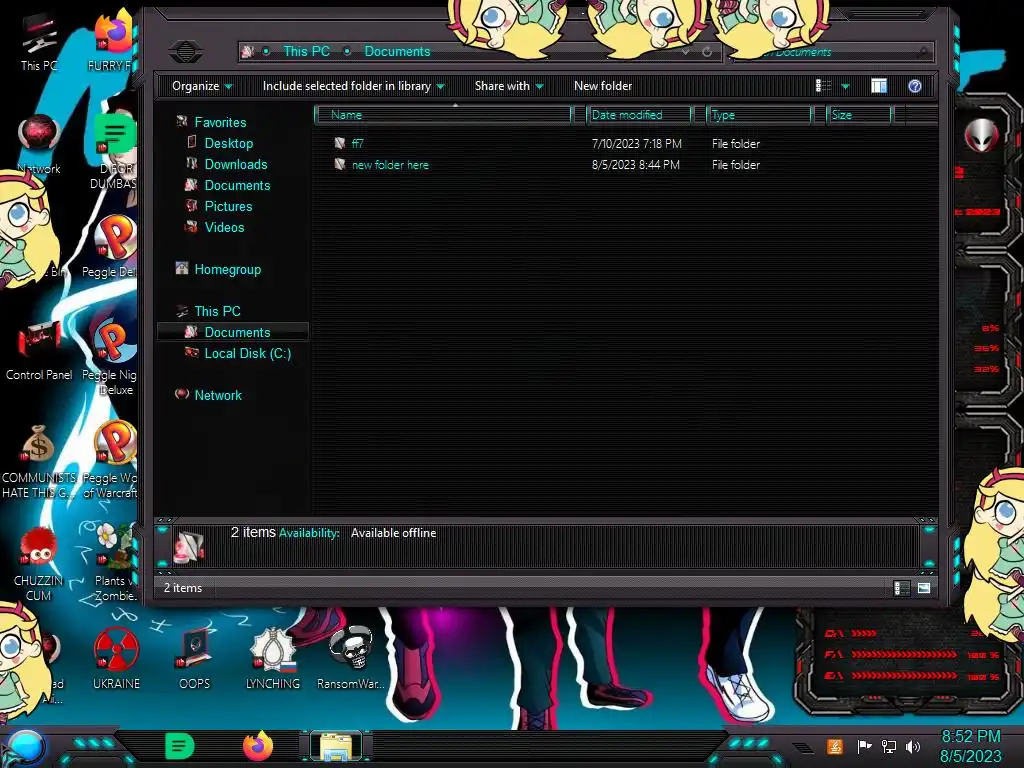1024x768 pixels.
Task: Sort by the Type column header
Action: click(758, 115)
